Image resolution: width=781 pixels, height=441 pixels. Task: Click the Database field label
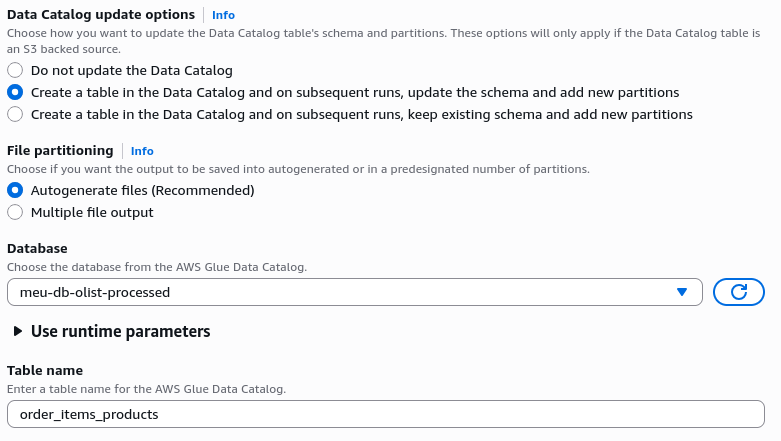(x=37, y=248)
